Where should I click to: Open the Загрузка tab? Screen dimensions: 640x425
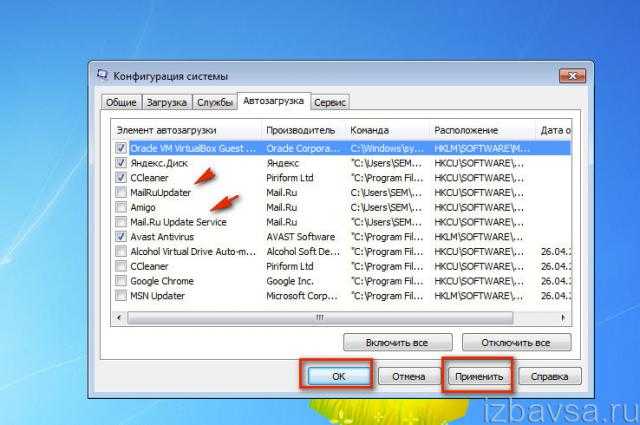click(167, 102)
